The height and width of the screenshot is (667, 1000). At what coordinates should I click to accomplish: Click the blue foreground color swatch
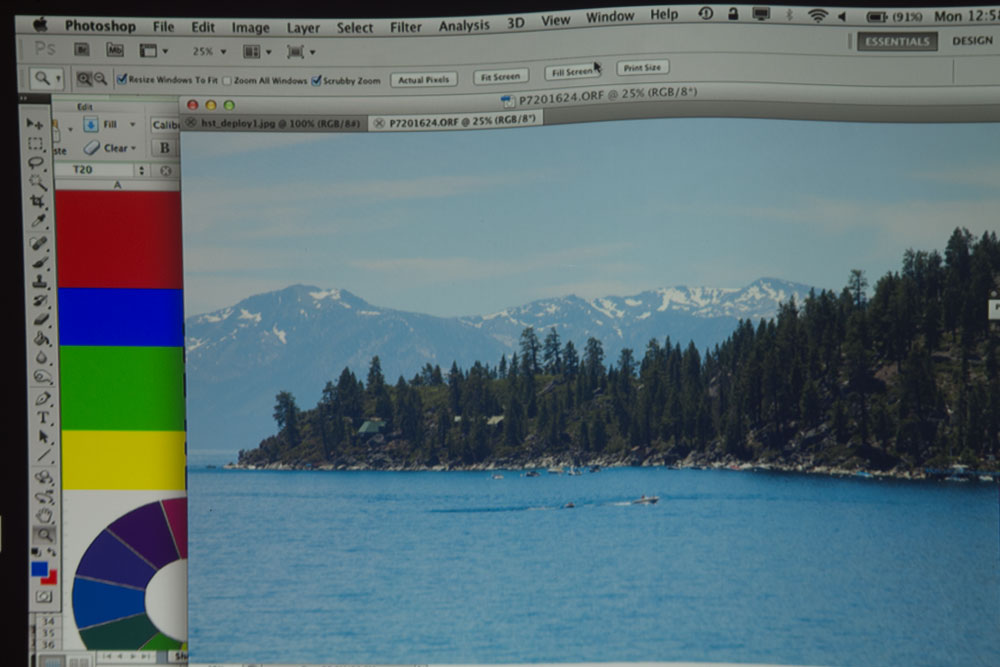(40, 568)
